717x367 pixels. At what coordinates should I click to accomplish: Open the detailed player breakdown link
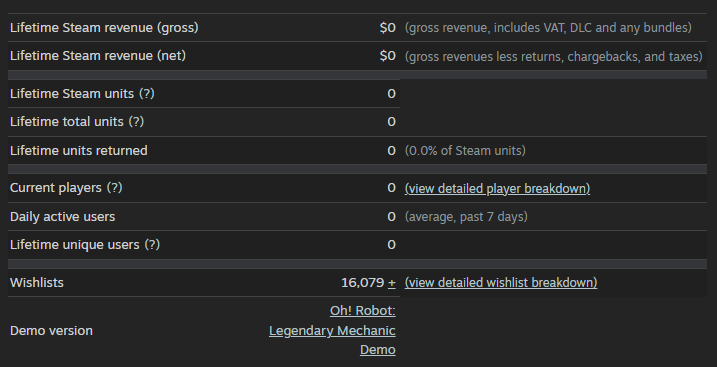click(497, 188)
